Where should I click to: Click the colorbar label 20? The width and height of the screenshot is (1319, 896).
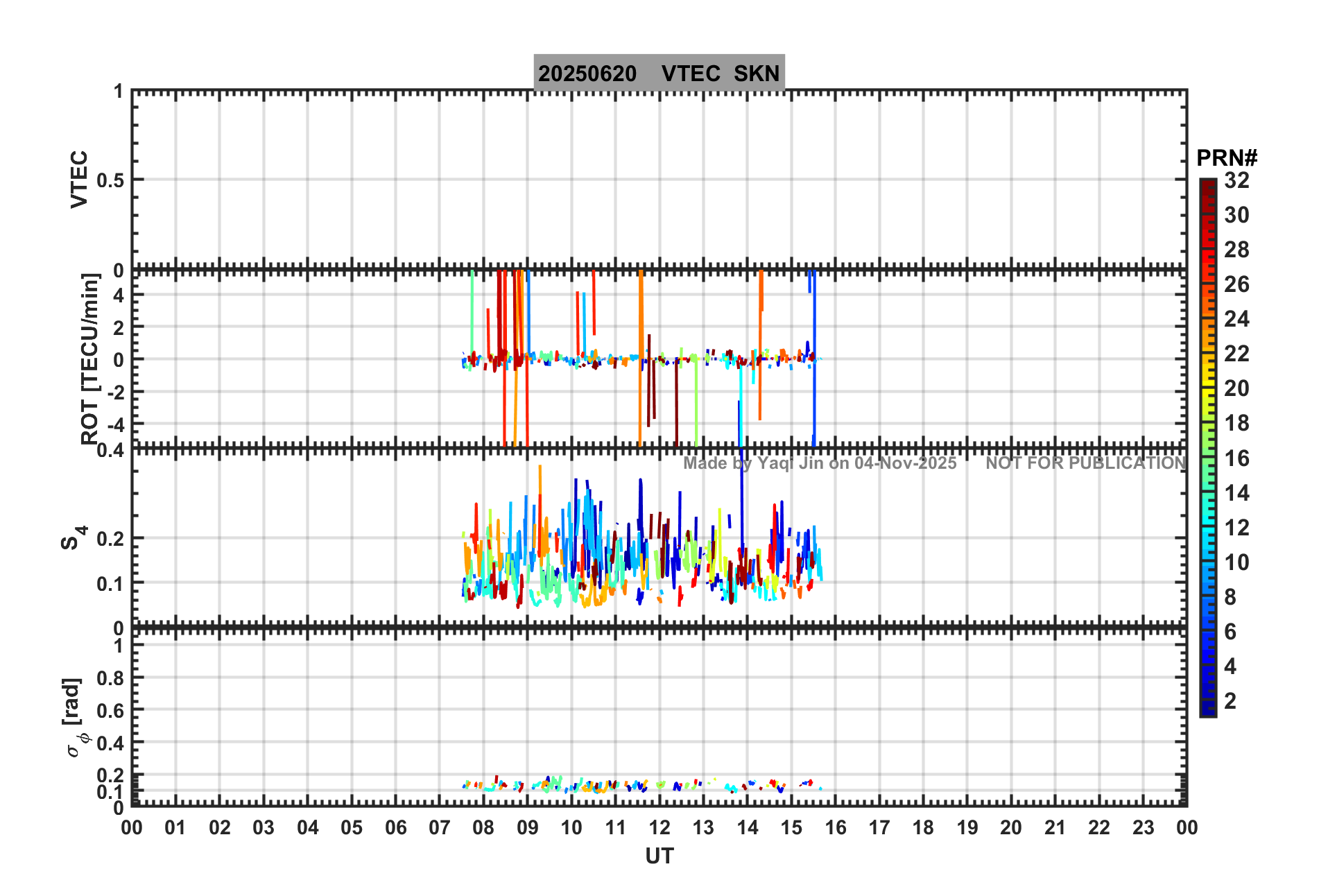point(1236,388)
